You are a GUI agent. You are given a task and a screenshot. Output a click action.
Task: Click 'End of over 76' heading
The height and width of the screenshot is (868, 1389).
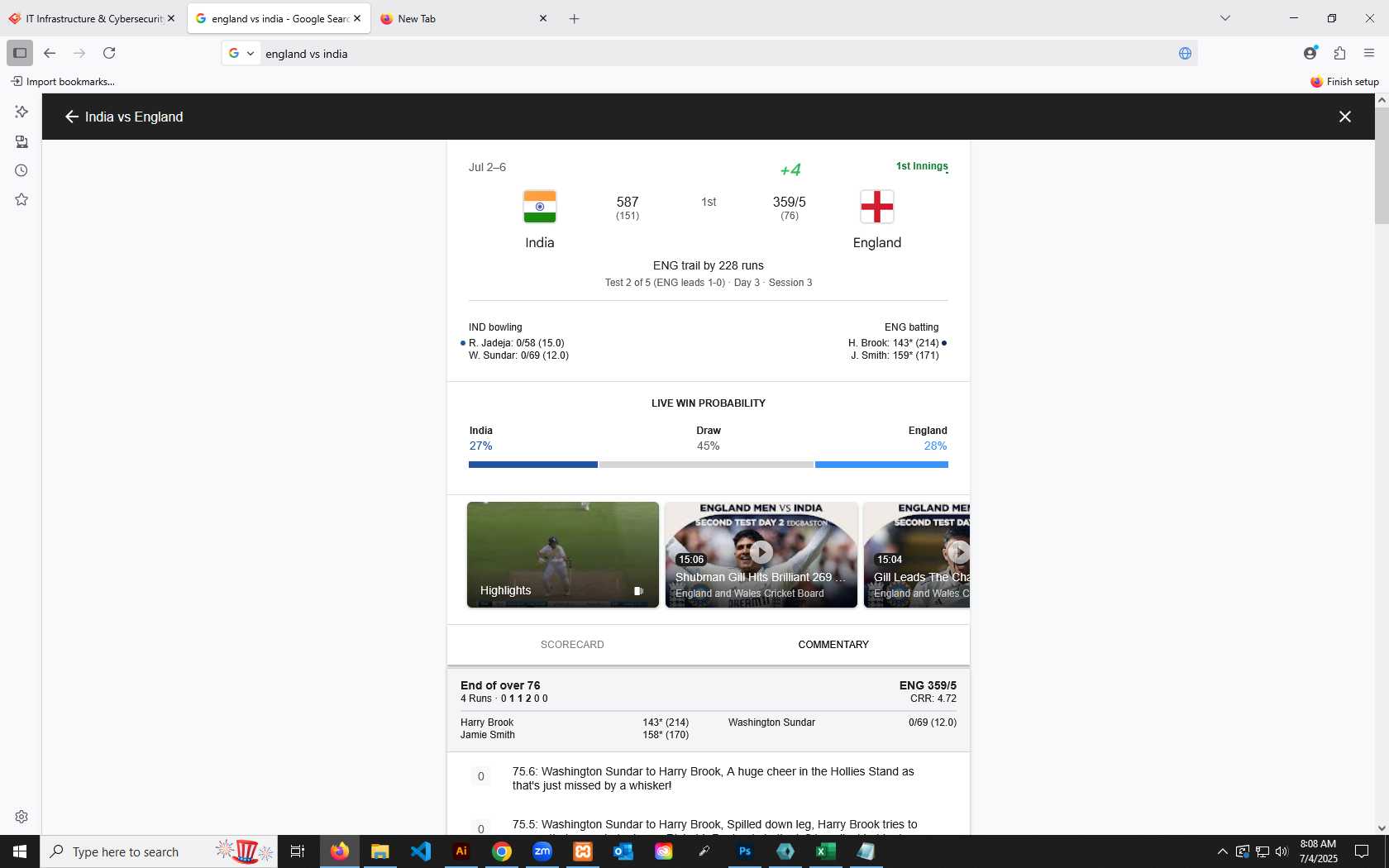pyautogui.click(x=500, y=685)
